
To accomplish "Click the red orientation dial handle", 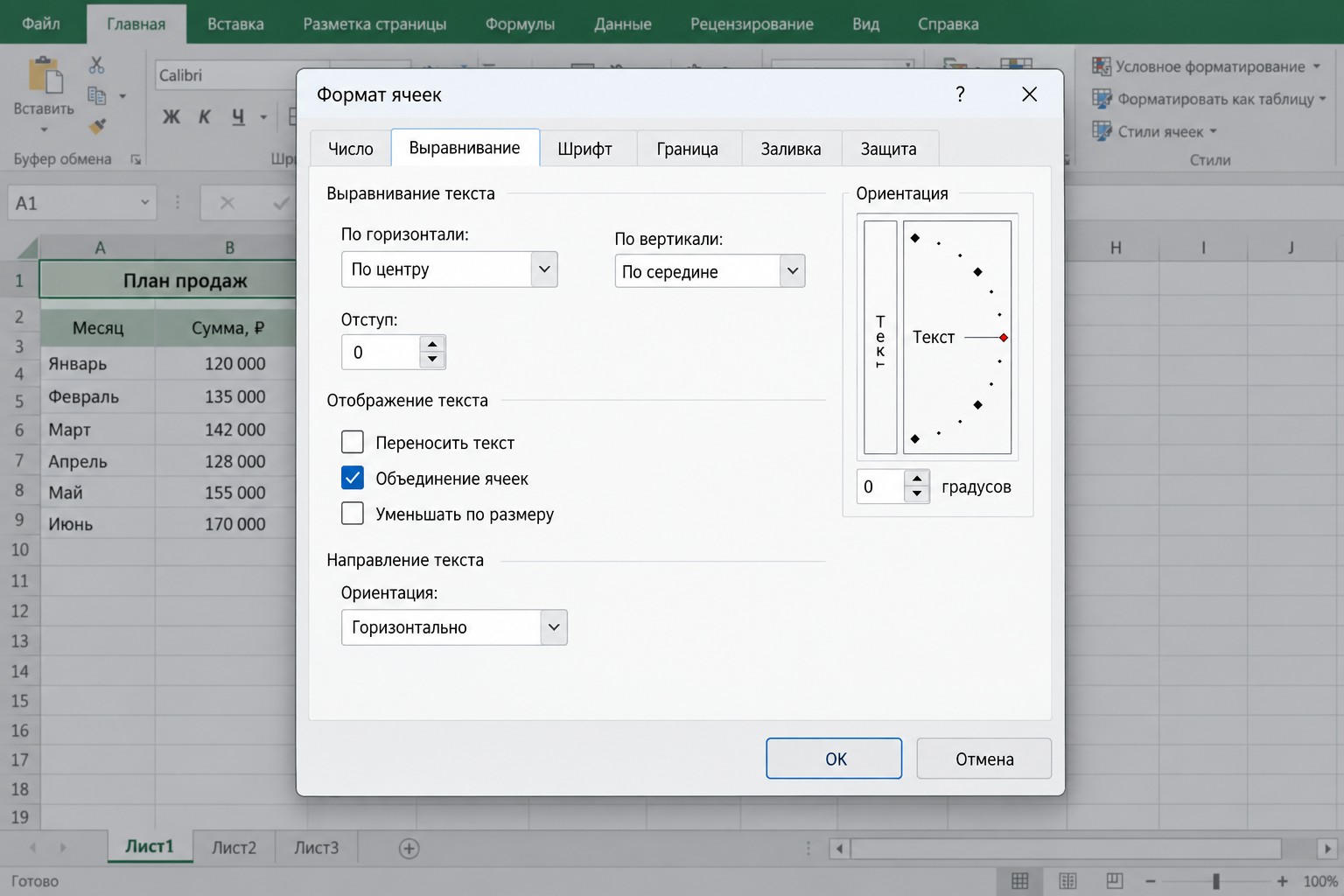I will tap(1004, 338).
